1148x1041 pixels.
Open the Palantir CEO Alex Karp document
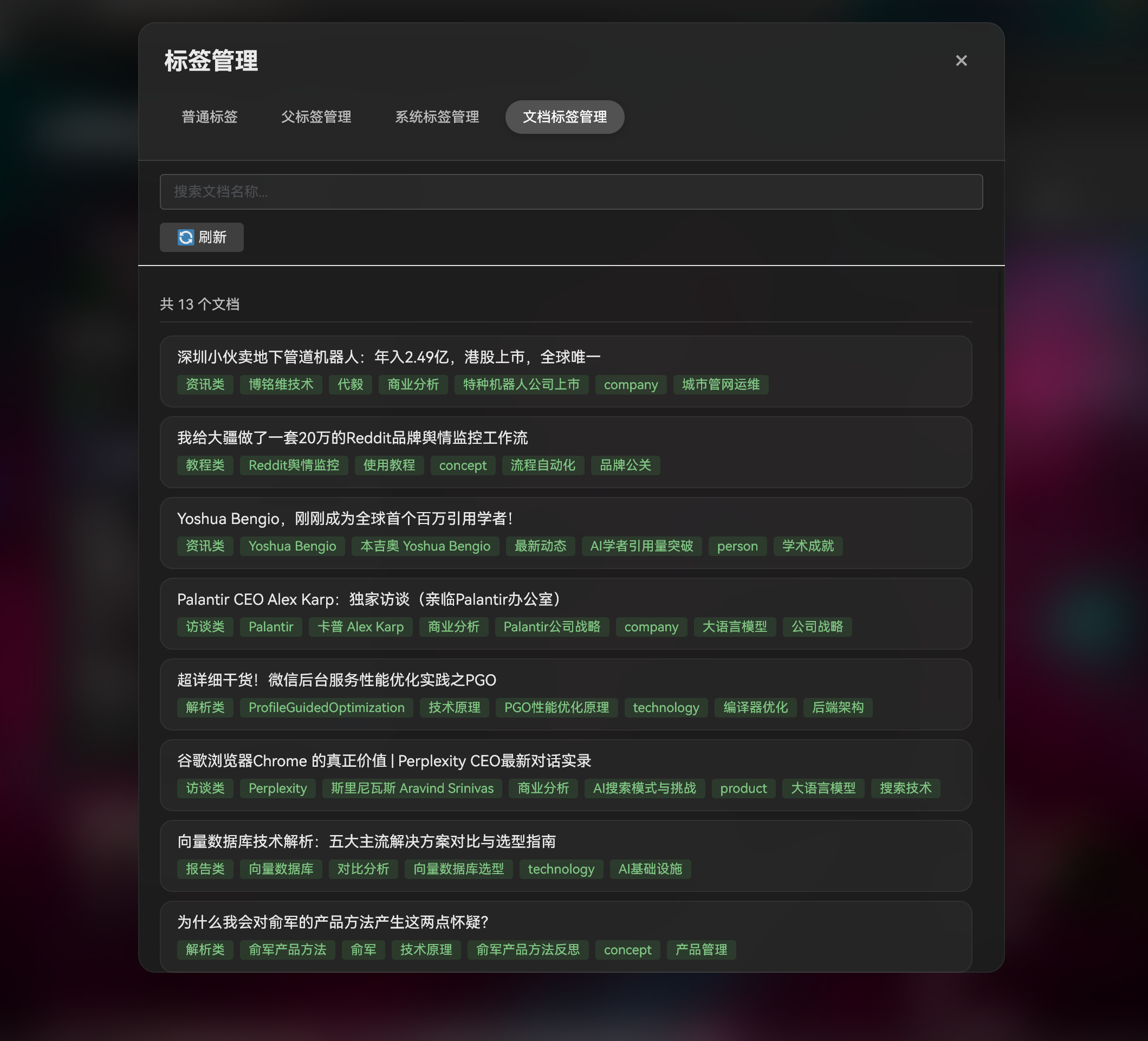pyautogui.click(x=370, y=599)
